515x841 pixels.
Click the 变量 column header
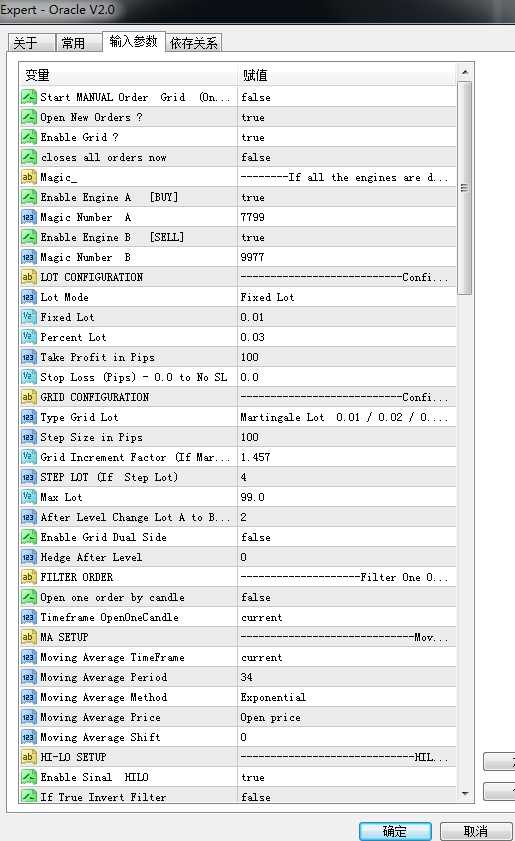tap(128, 76)
